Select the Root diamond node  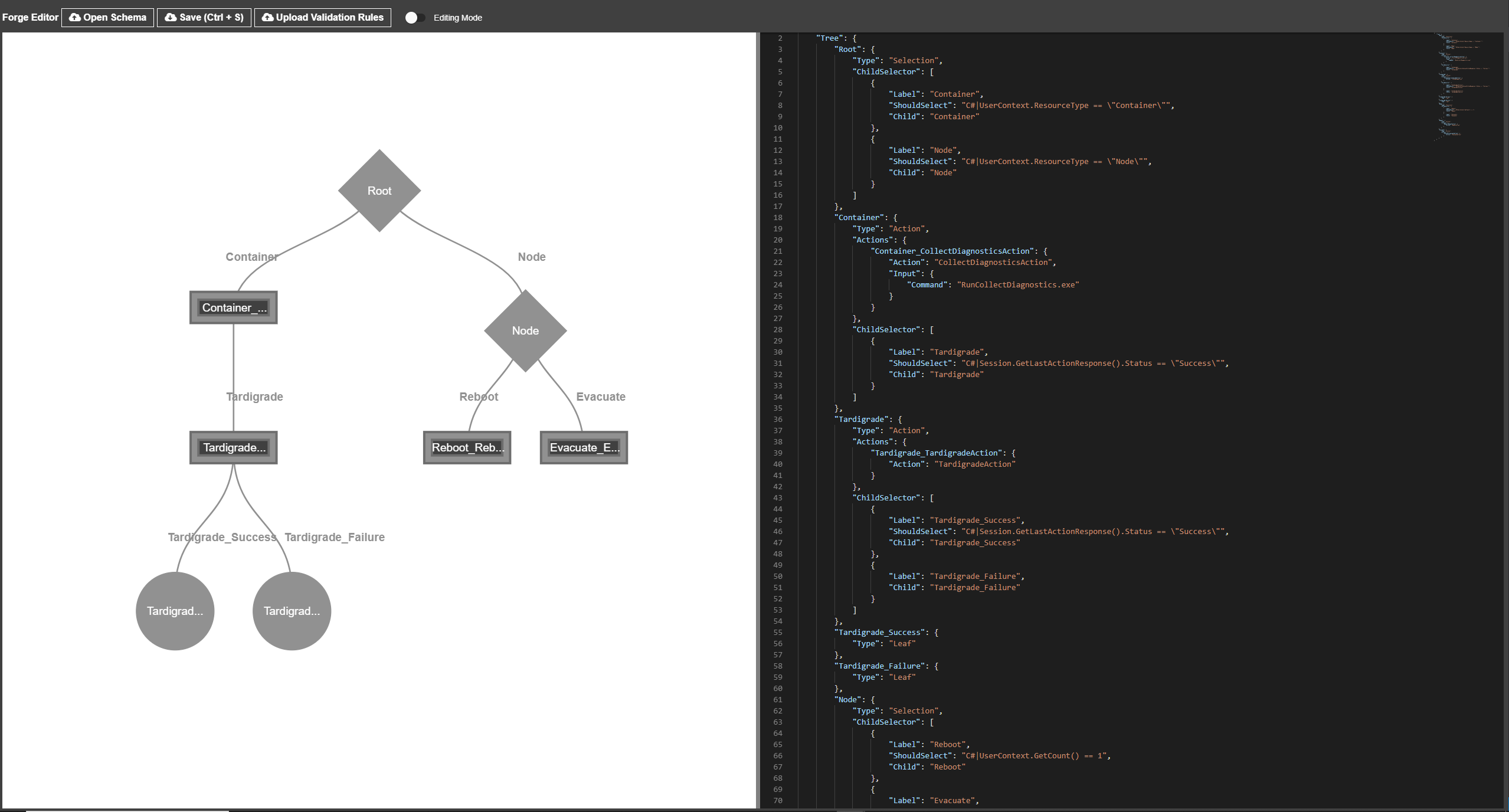pos(379,191)
